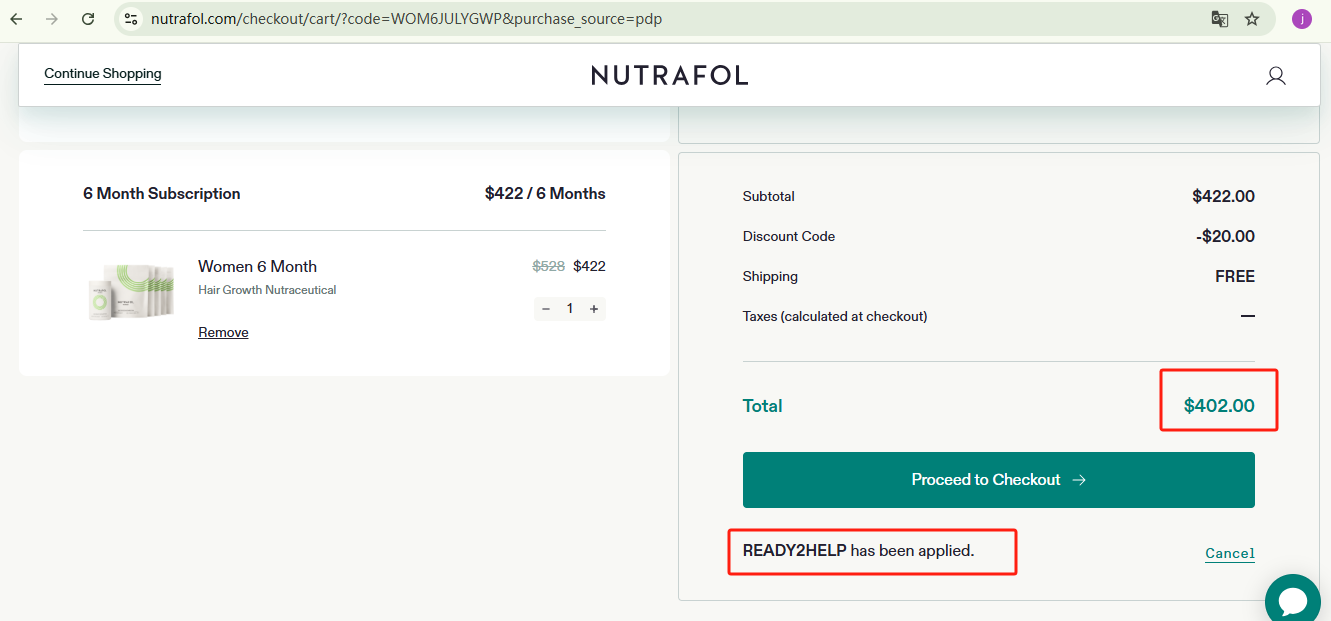Open the Nutrafol account icon
1331x621 pixels.
(x=1276, y=75)
